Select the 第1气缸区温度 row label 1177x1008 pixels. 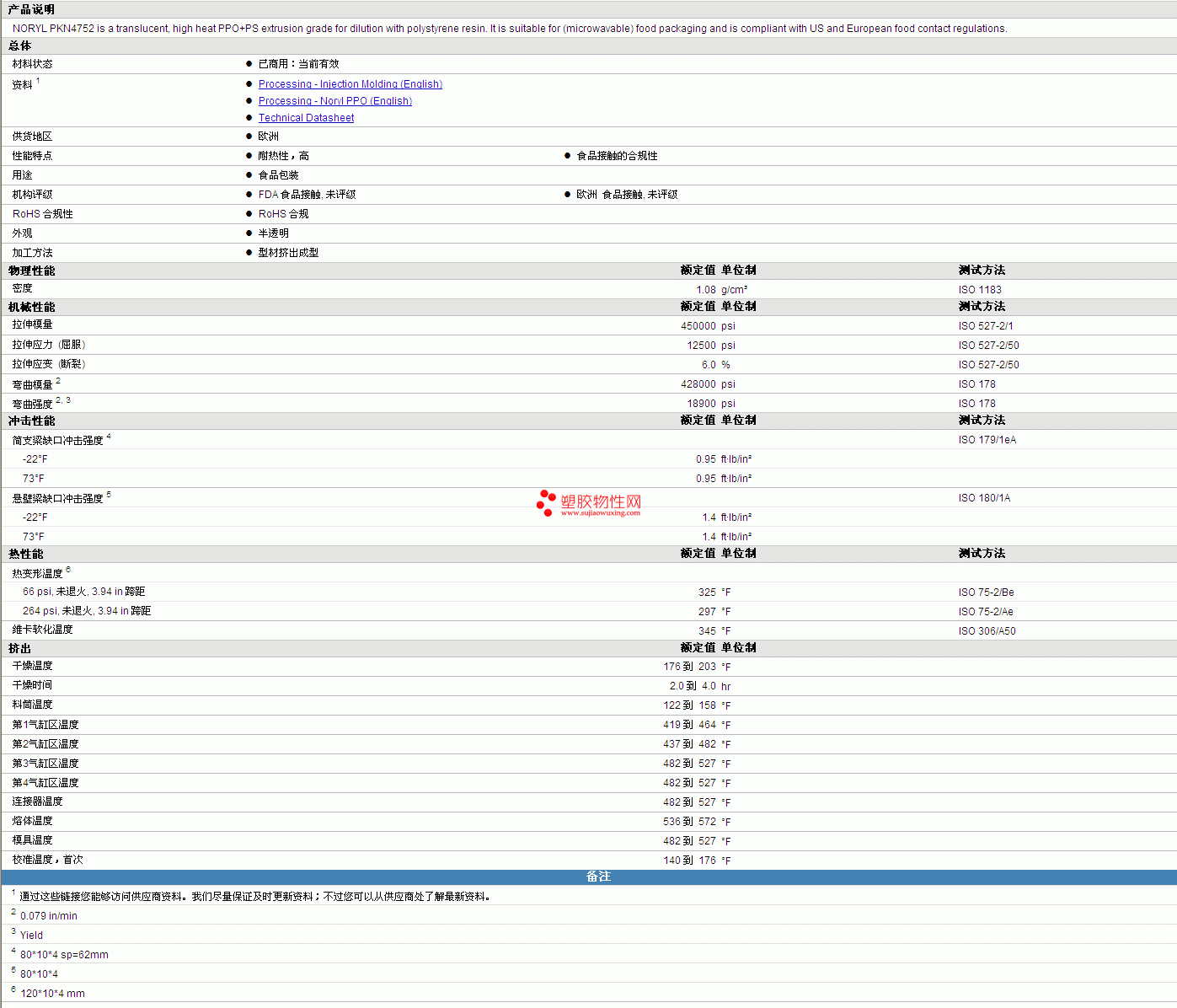(45, 725)
